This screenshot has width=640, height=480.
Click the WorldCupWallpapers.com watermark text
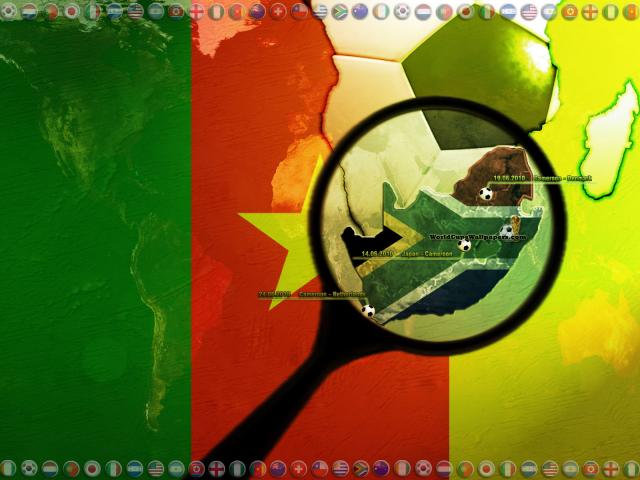[x=477, y=237]
